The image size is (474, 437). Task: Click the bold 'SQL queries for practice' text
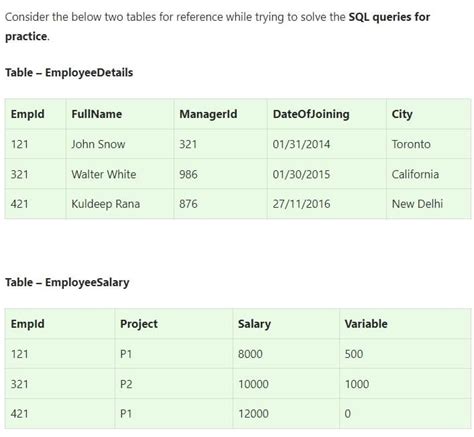[389, 17]
